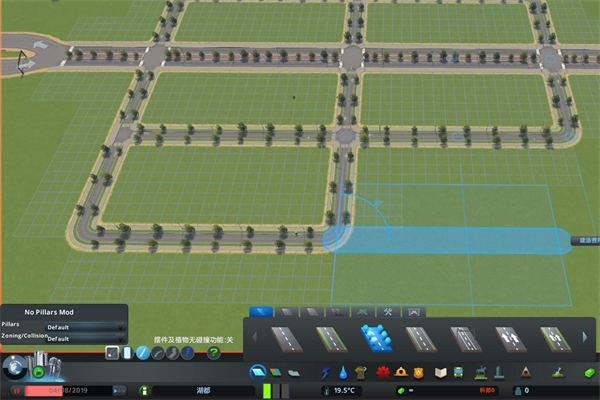Select the fourth road with grass strips
This screenshot has height=400, width=600.
pos(421,339)
